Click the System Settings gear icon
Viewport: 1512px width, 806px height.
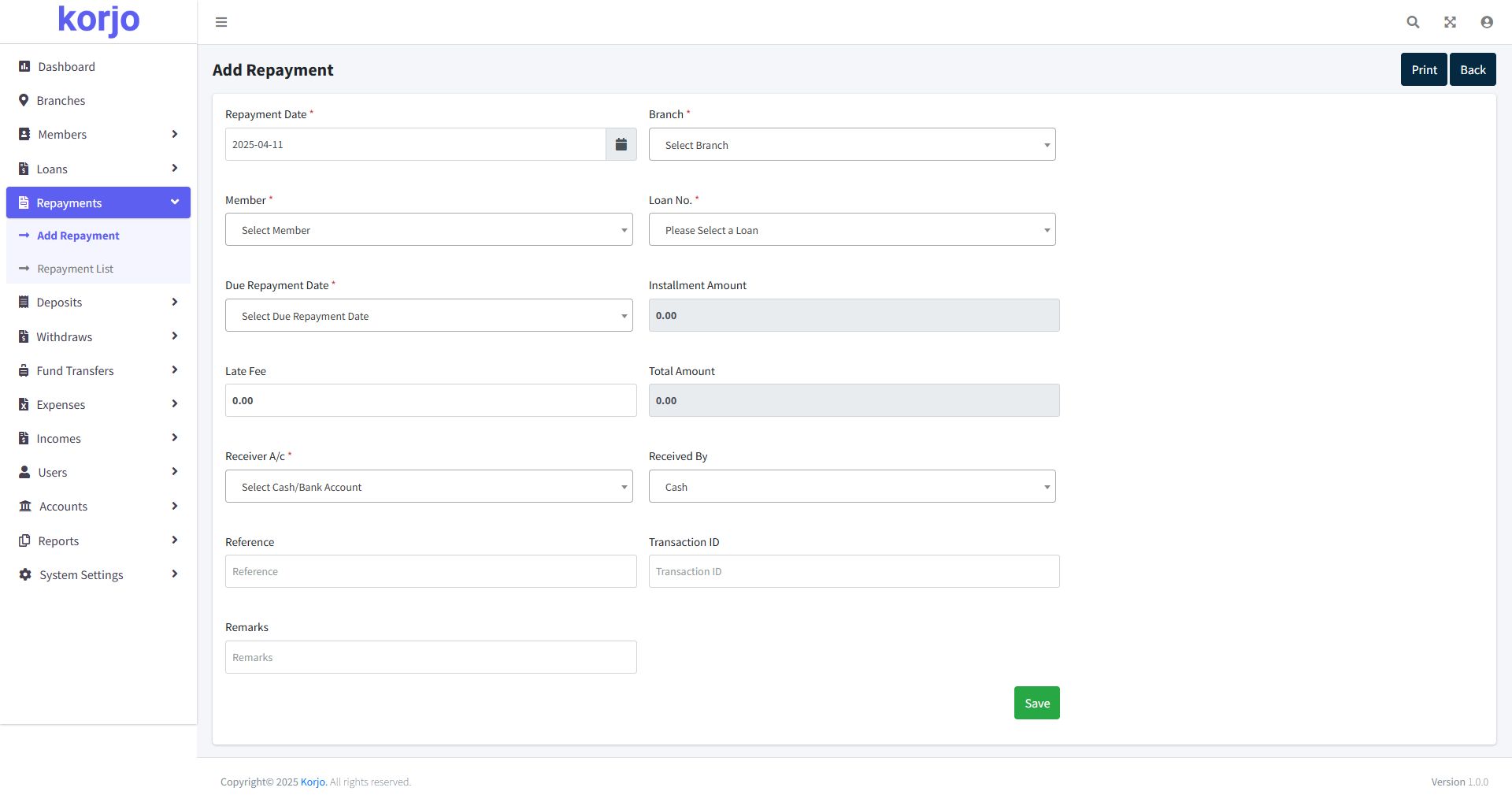pos(25,575)
